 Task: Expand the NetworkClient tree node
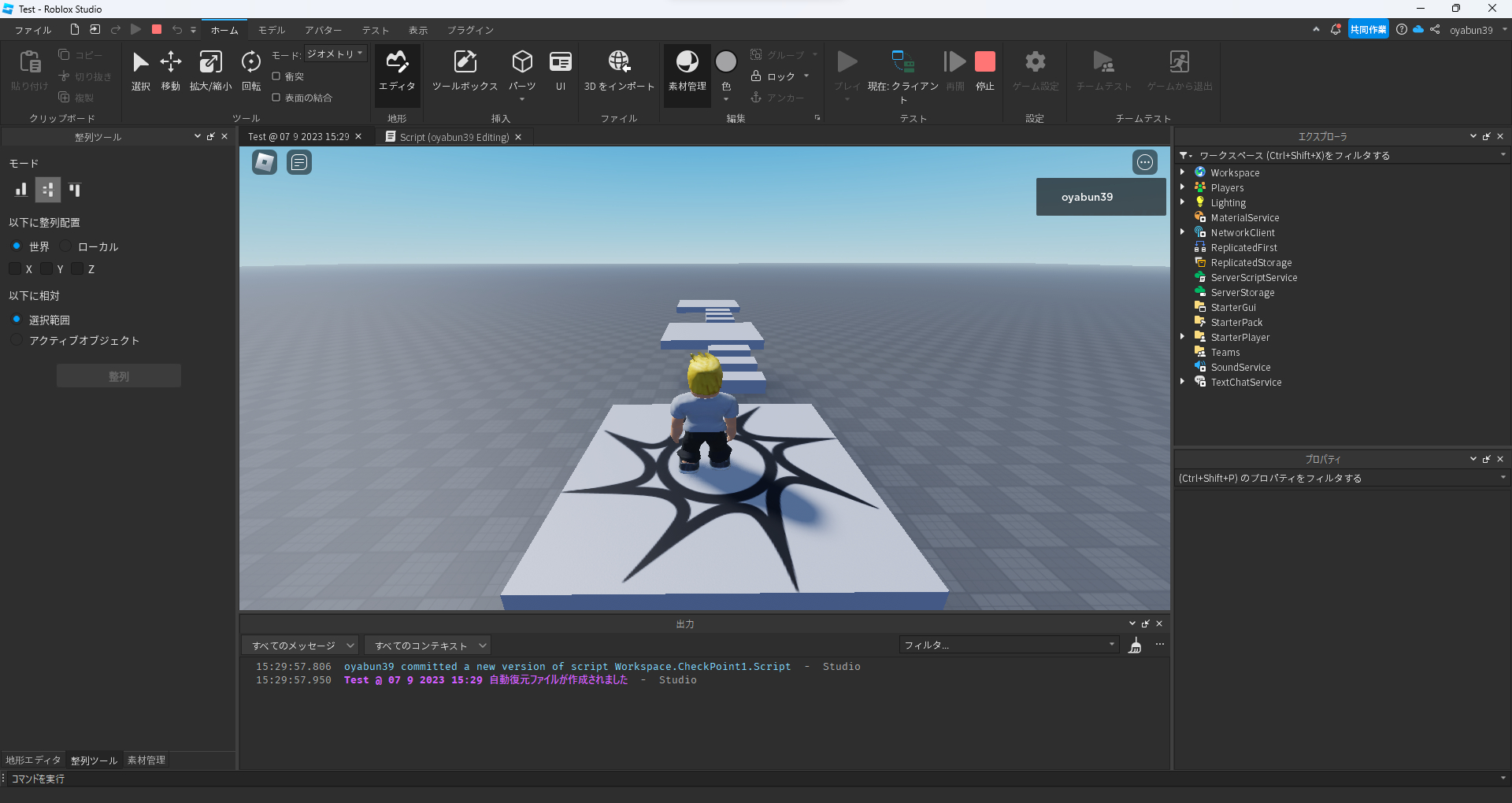(1182, 232)
